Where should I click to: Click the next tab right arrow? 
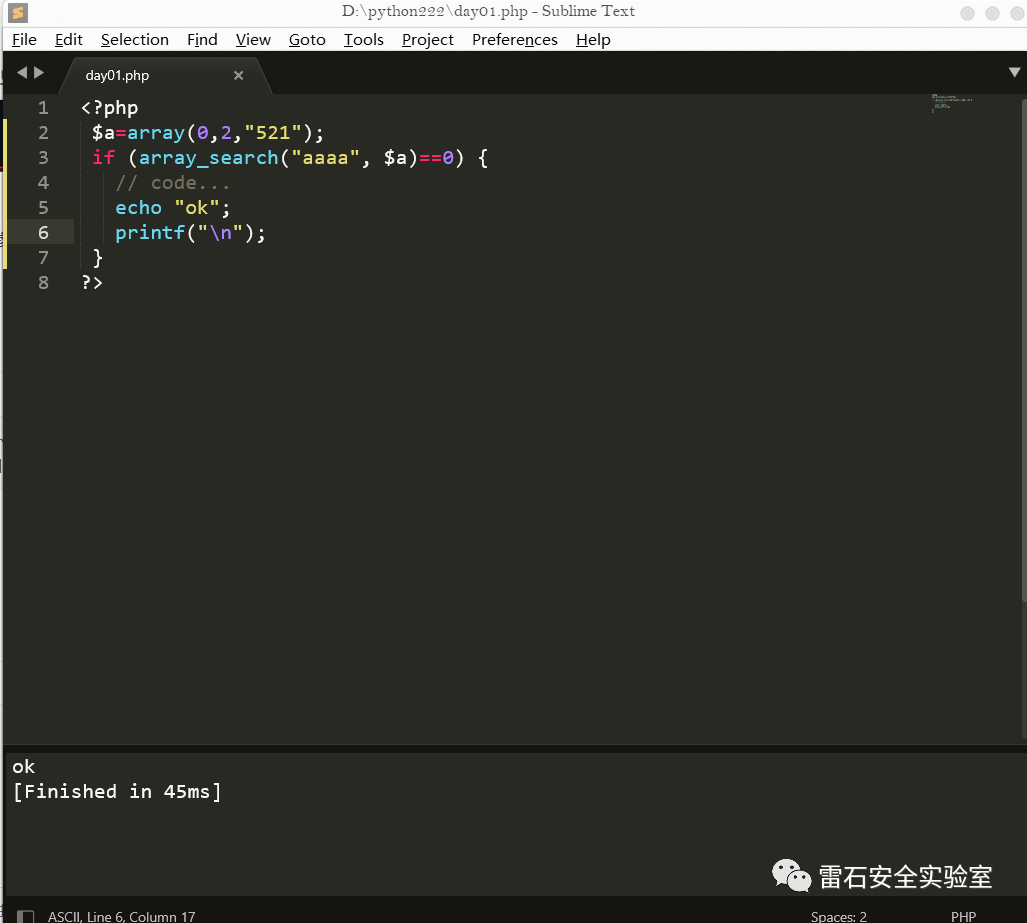coord(39,73)
